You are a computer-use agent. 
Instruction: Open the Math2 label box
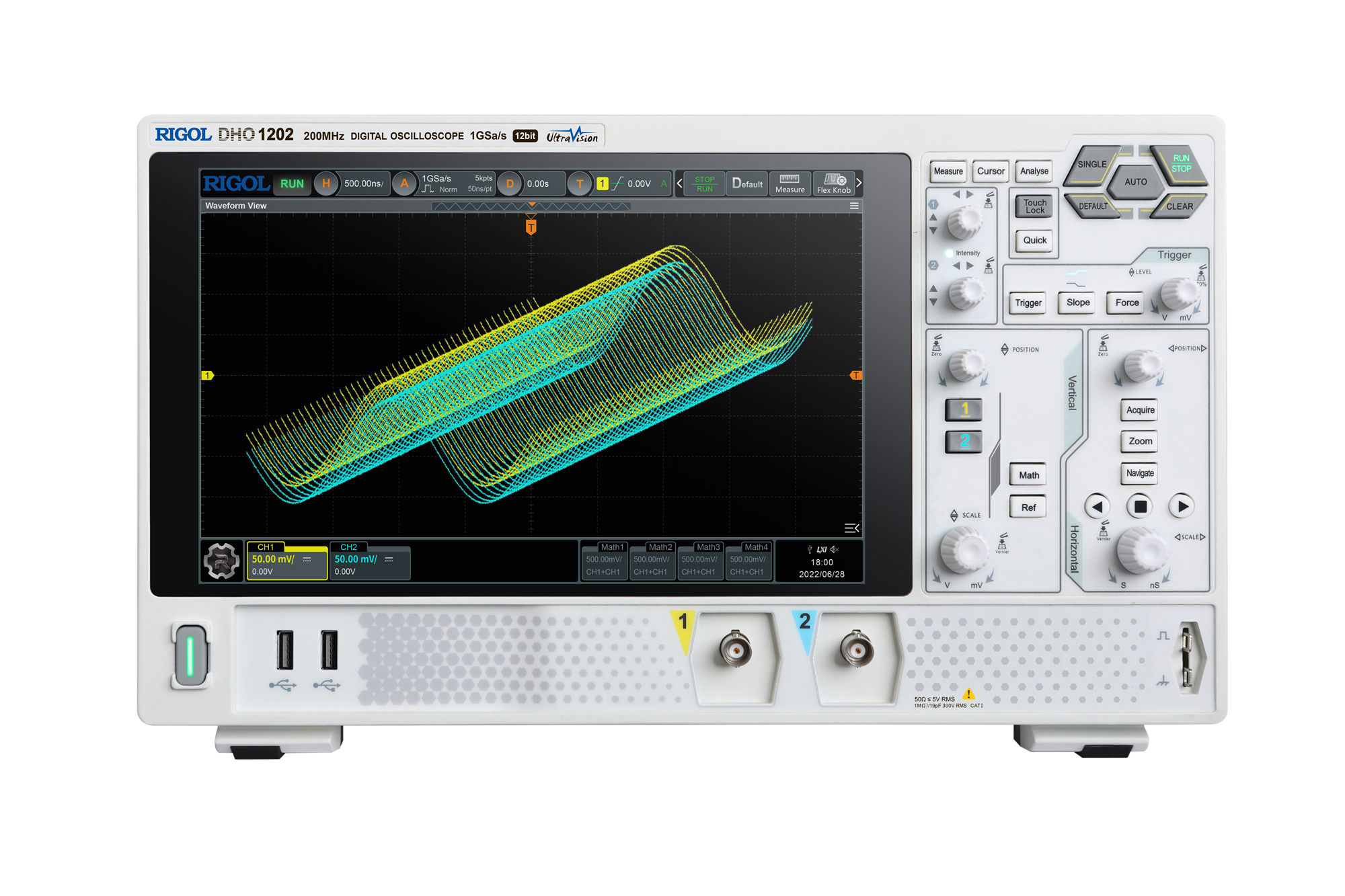click(x=652, y=561)
